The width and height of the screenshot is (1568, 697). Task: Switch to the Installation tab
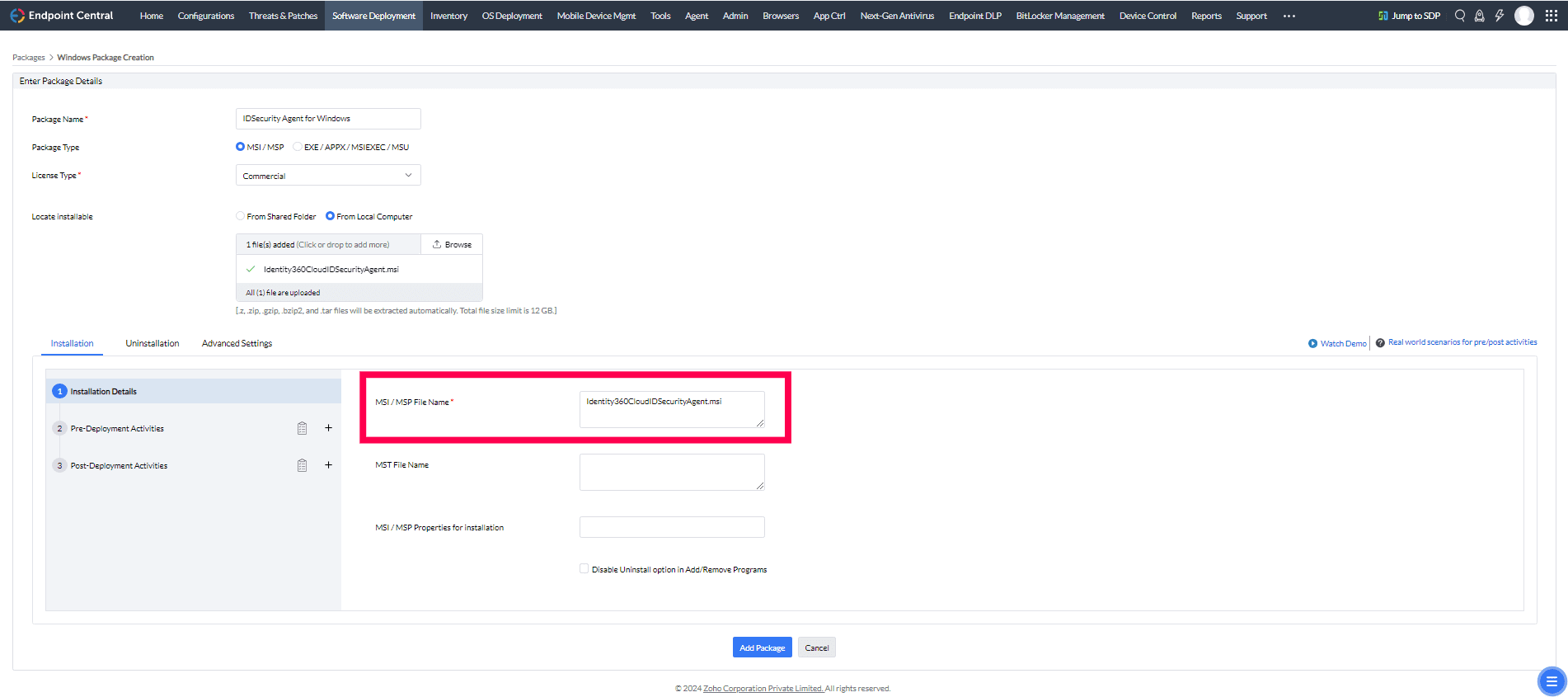point(73,343)
